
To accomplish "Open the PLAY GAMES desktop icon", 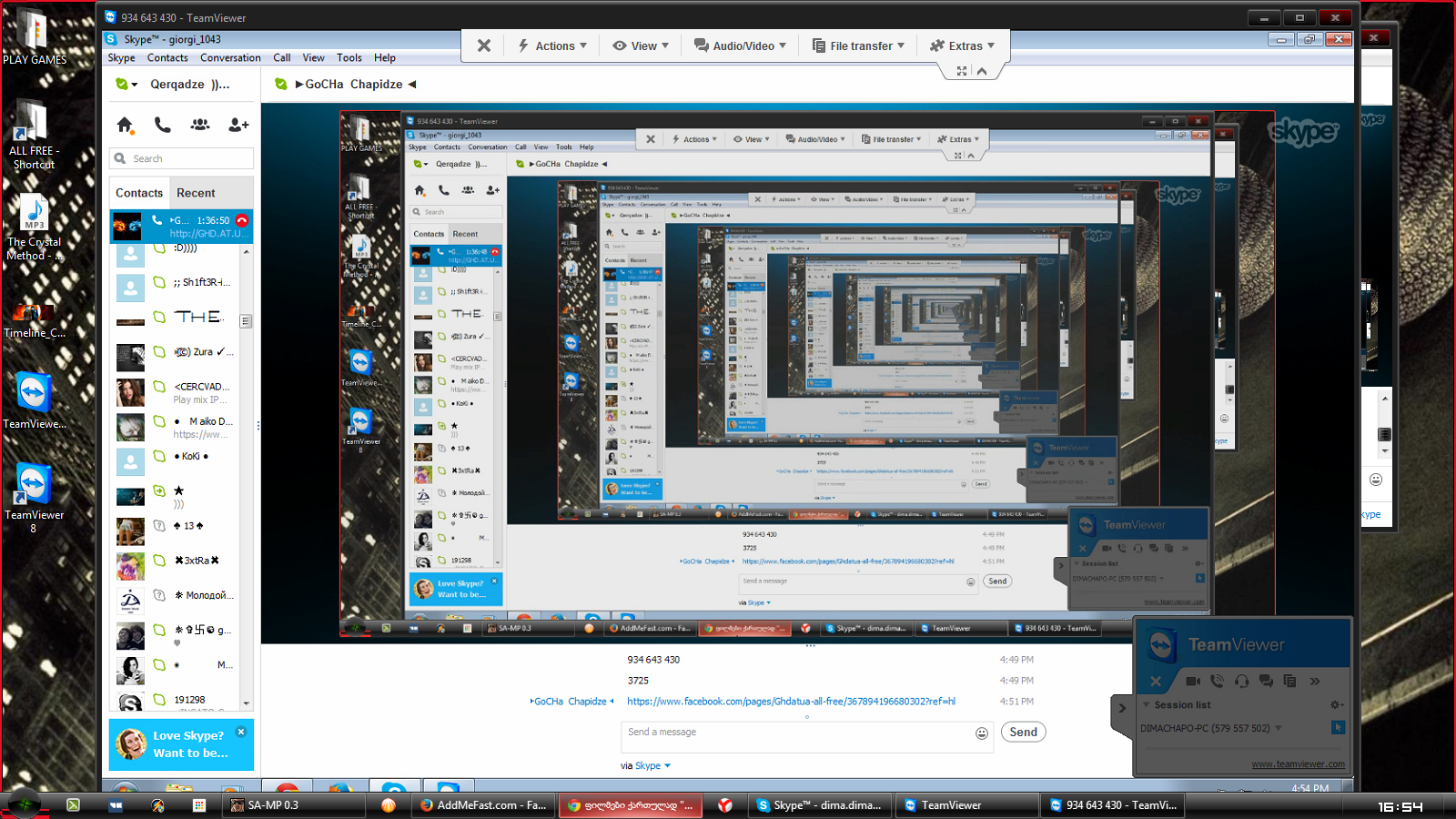I will coord(34,37).
